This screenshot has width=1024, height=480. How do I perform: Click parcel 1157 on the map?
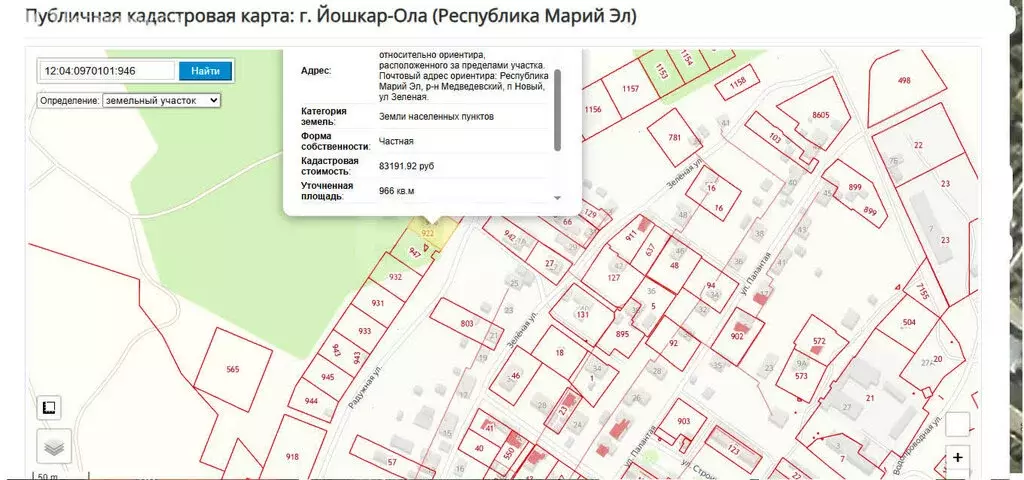point(630,89)
